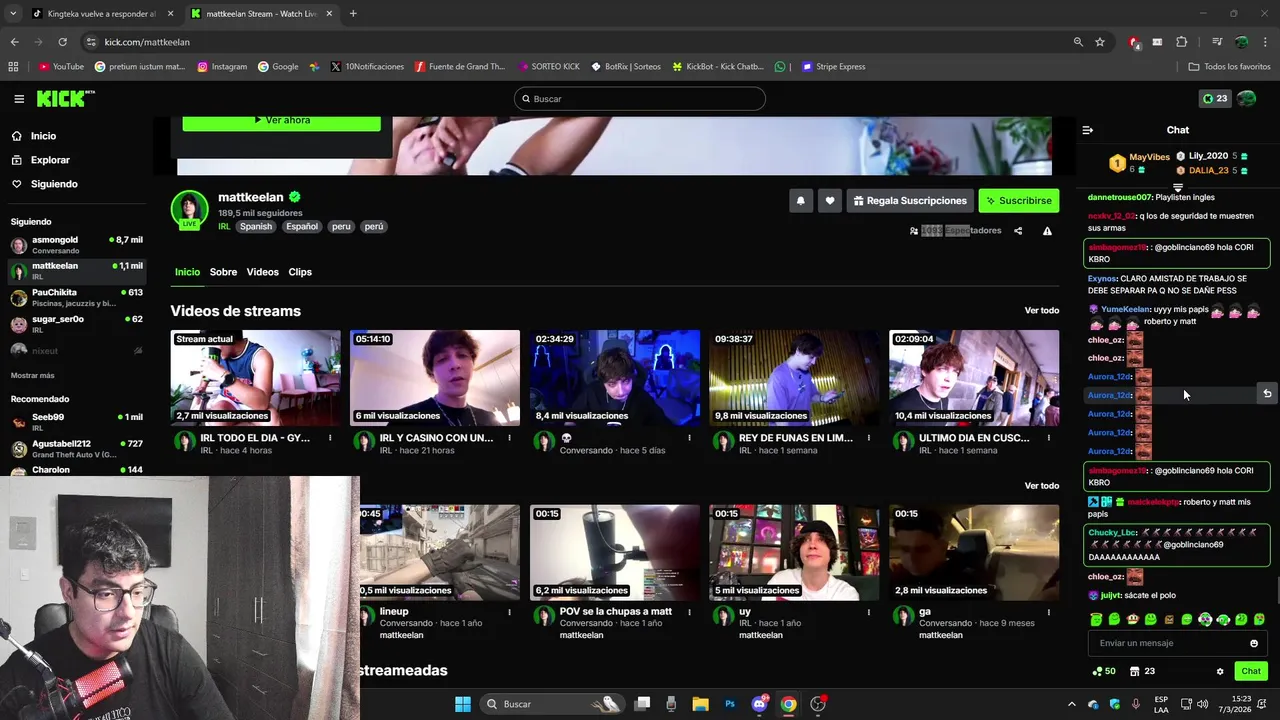Reload the page in Chrome
Image resolution: width=1280 pixels, height=720 pixels.
point(62,42)
